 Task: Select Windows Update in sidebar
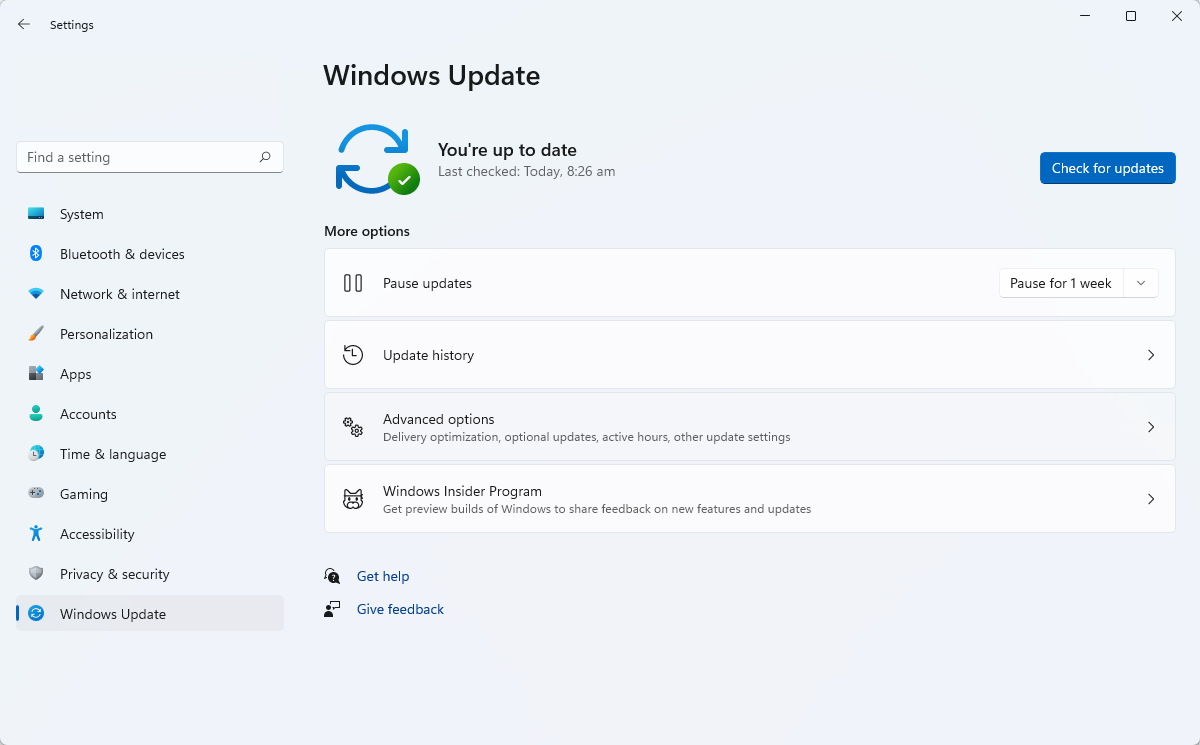pos(150,614)
